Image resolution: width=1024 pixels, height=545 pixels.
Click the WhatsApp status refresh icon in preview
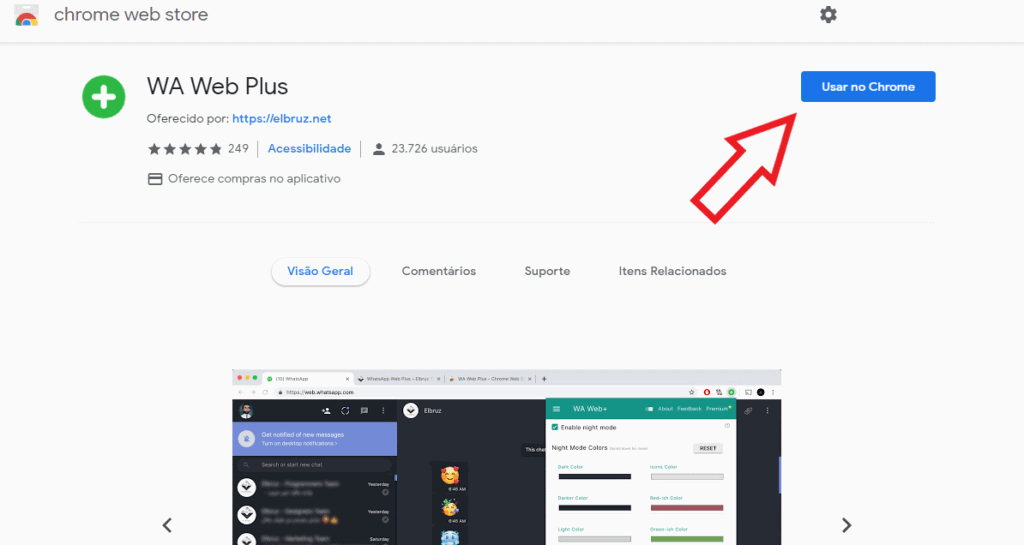click(x=345, y=411)
